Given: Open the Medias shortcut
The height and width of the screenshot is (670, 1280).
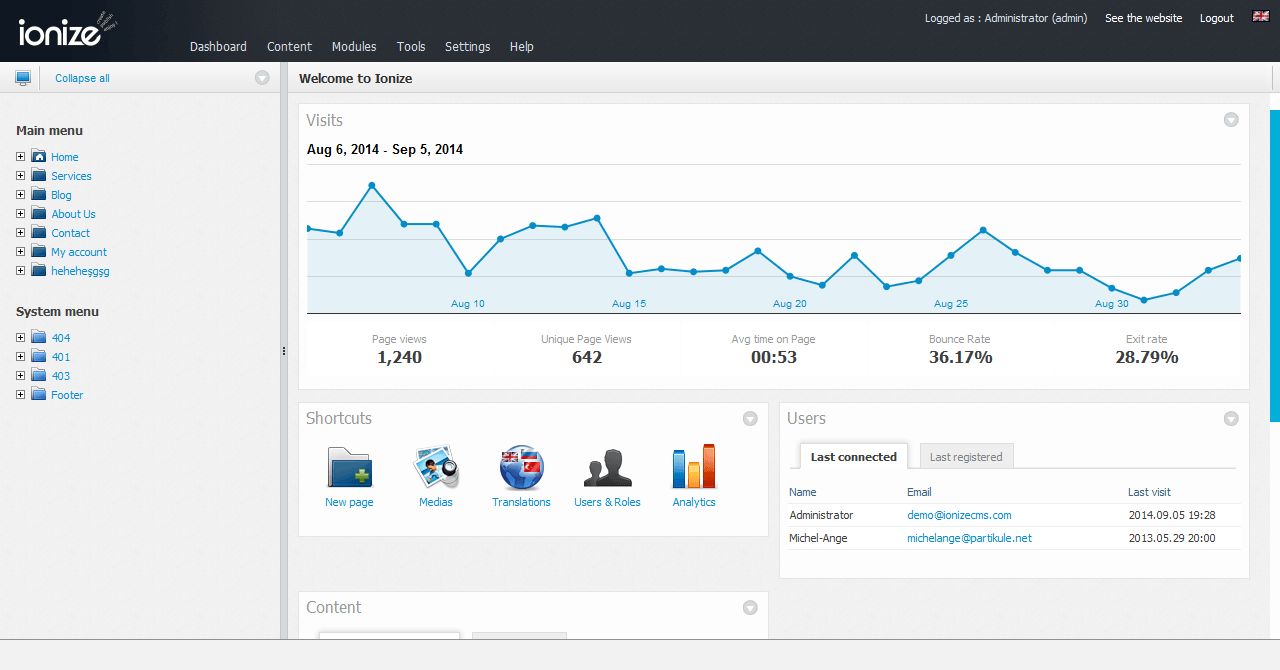Looking at the screenshot, I should [x=435, y=470].
